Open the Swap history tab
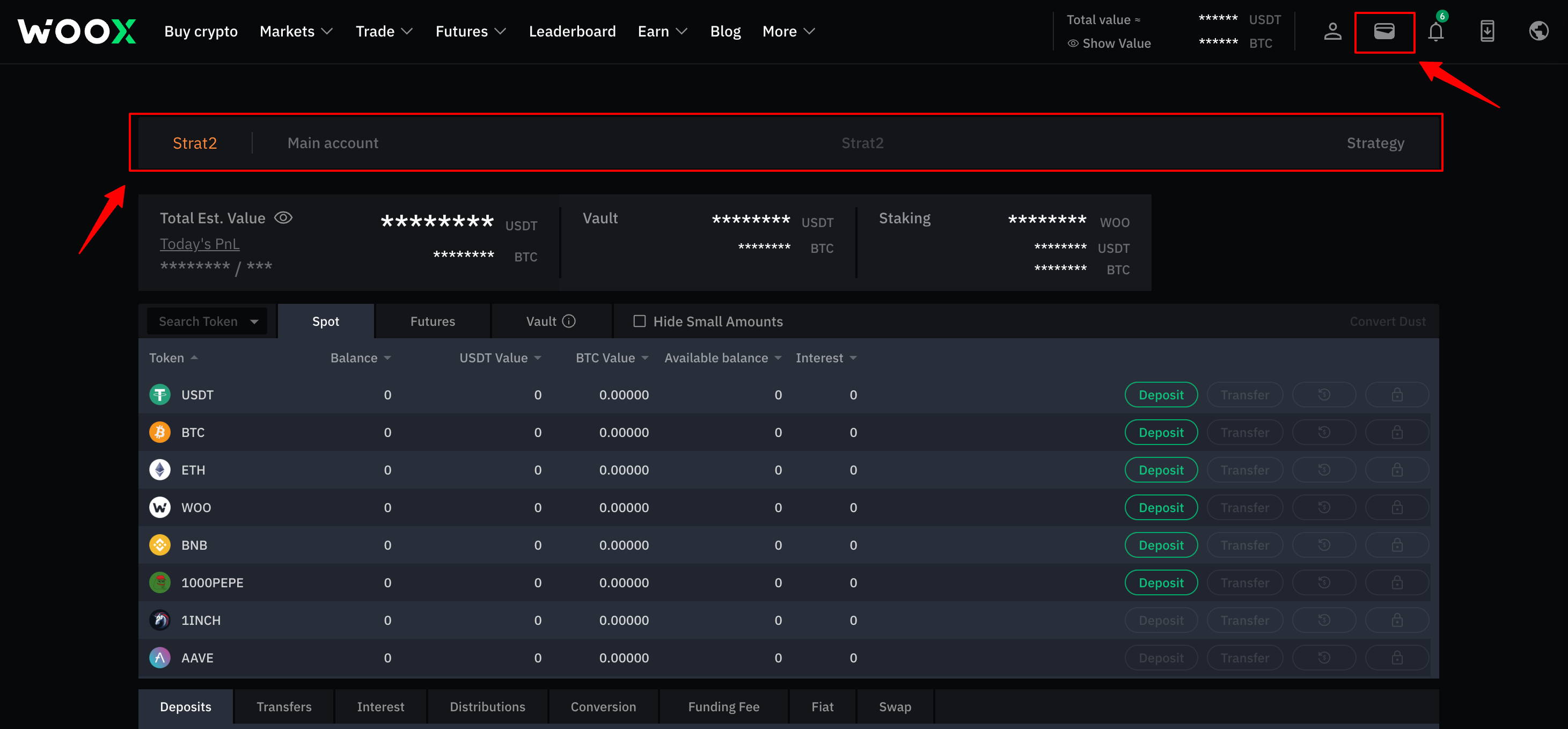Image resolution: width=1568 pixels, height=729 pixels. pyautogui.click(x=895, y=706)
